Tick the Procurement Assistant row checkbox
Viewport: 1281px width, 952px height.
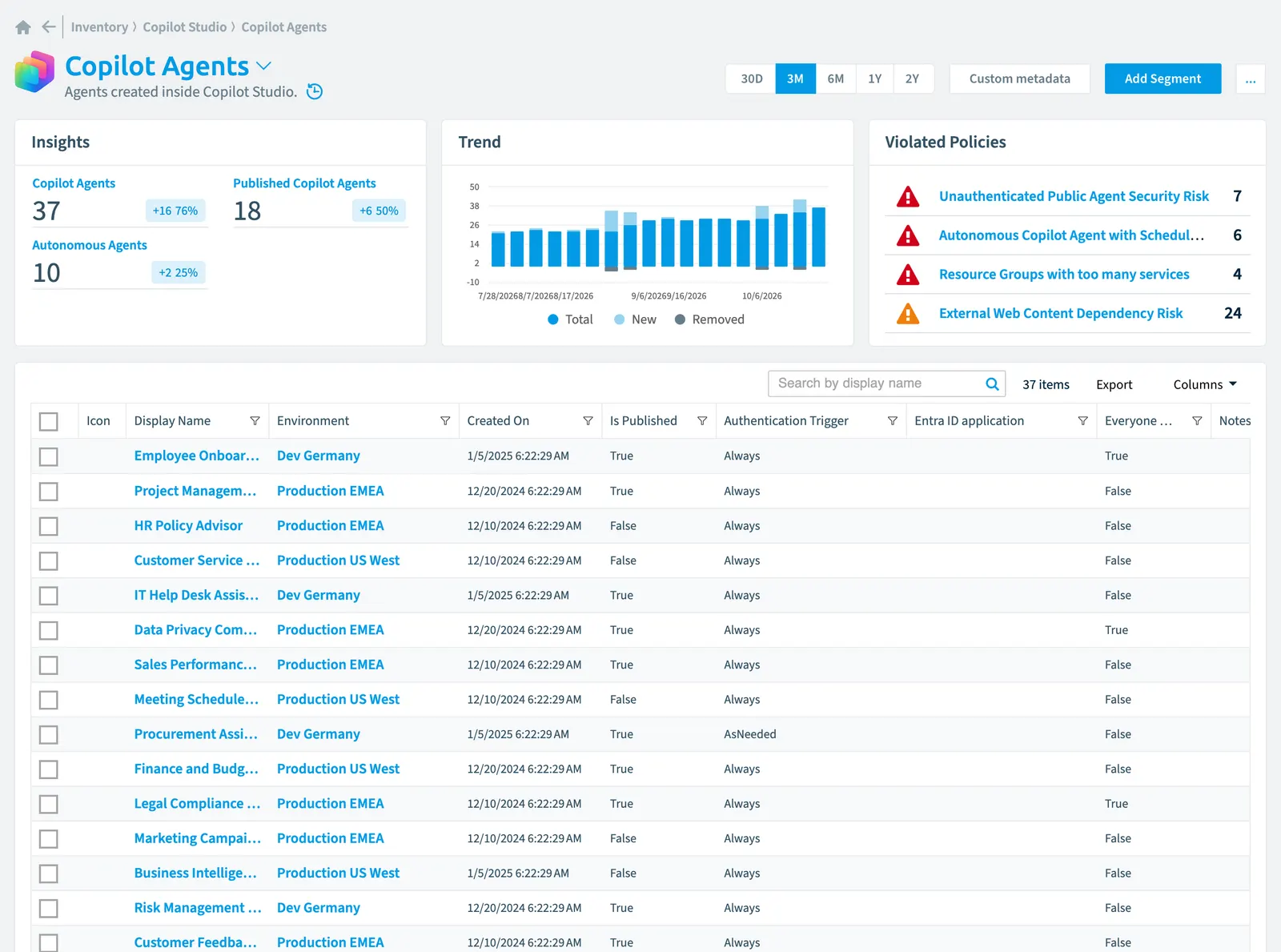click(49, 734)
